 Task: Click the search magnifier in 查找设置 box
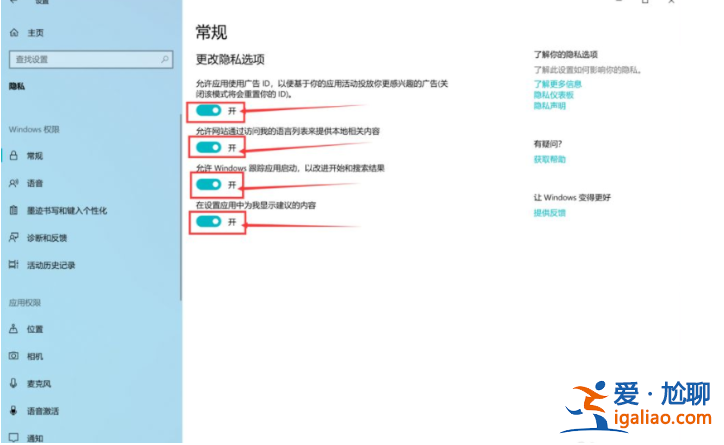click(165, 60)
